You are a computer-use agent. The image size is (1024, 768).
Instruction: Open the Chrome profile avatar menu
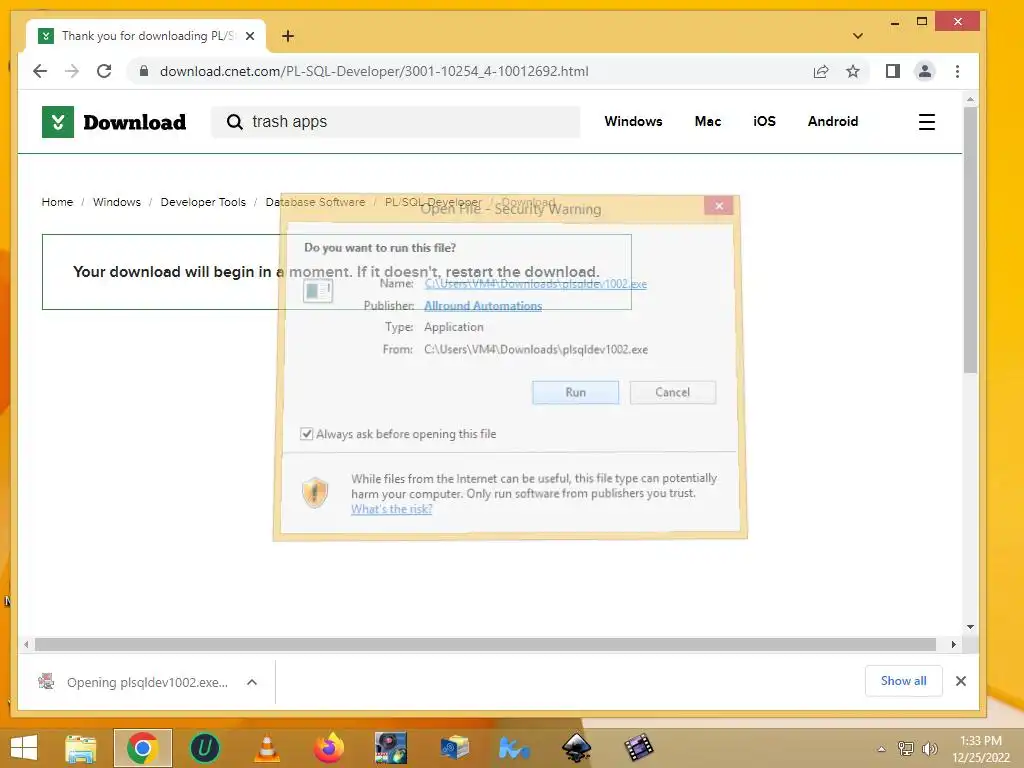925,71
